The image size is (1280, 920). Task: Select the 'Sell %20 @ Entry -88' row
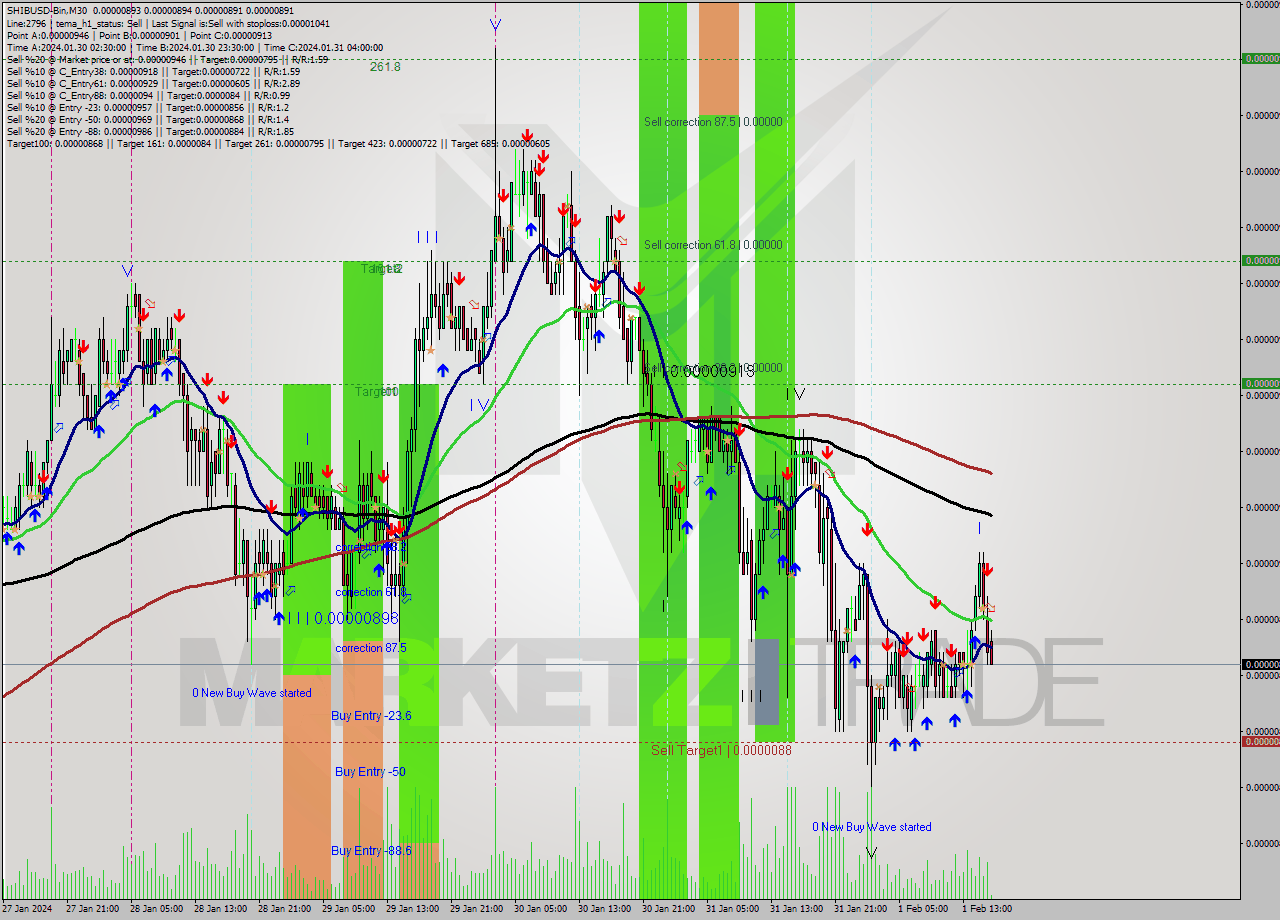click(150, 131)
